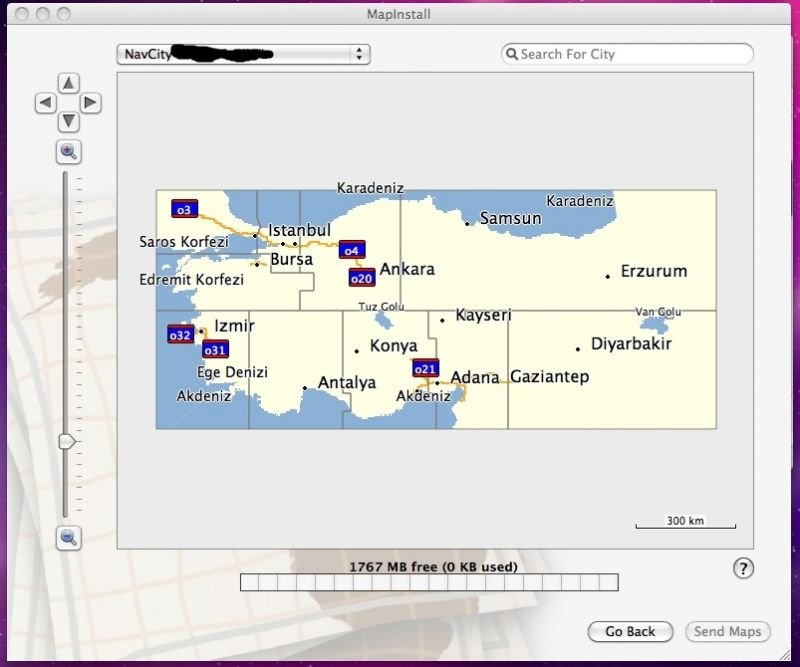Click the pan right arrow button
Screen dimensions: 800x667
tap(90, 102)
